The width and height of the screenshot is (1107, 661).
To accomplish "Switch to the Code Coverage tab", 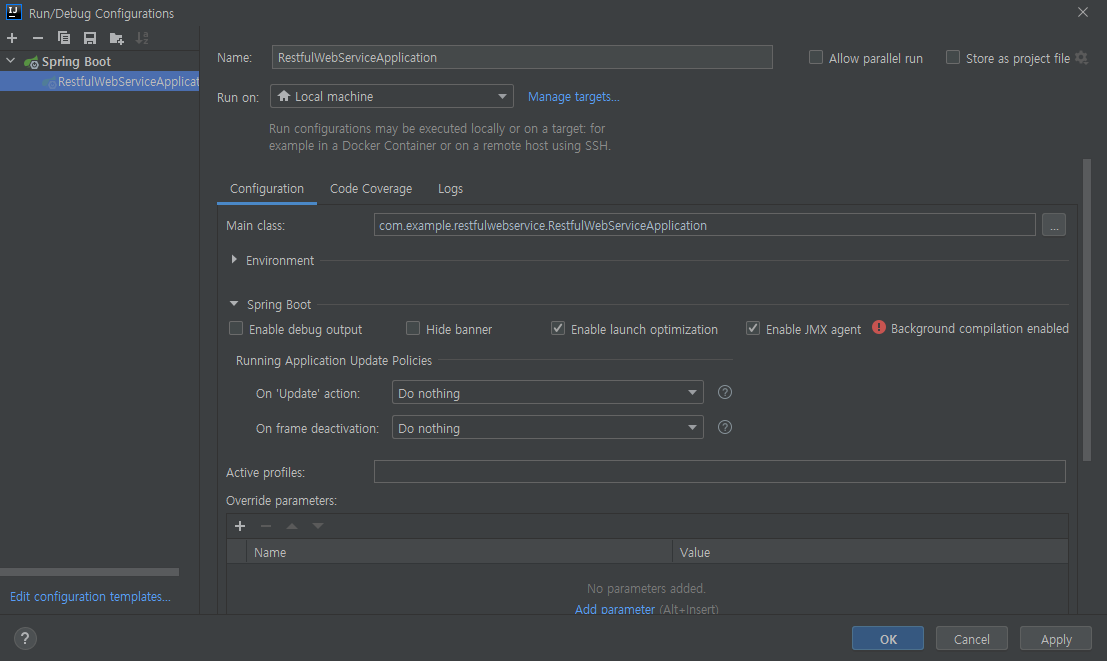I will click(370, 188).
